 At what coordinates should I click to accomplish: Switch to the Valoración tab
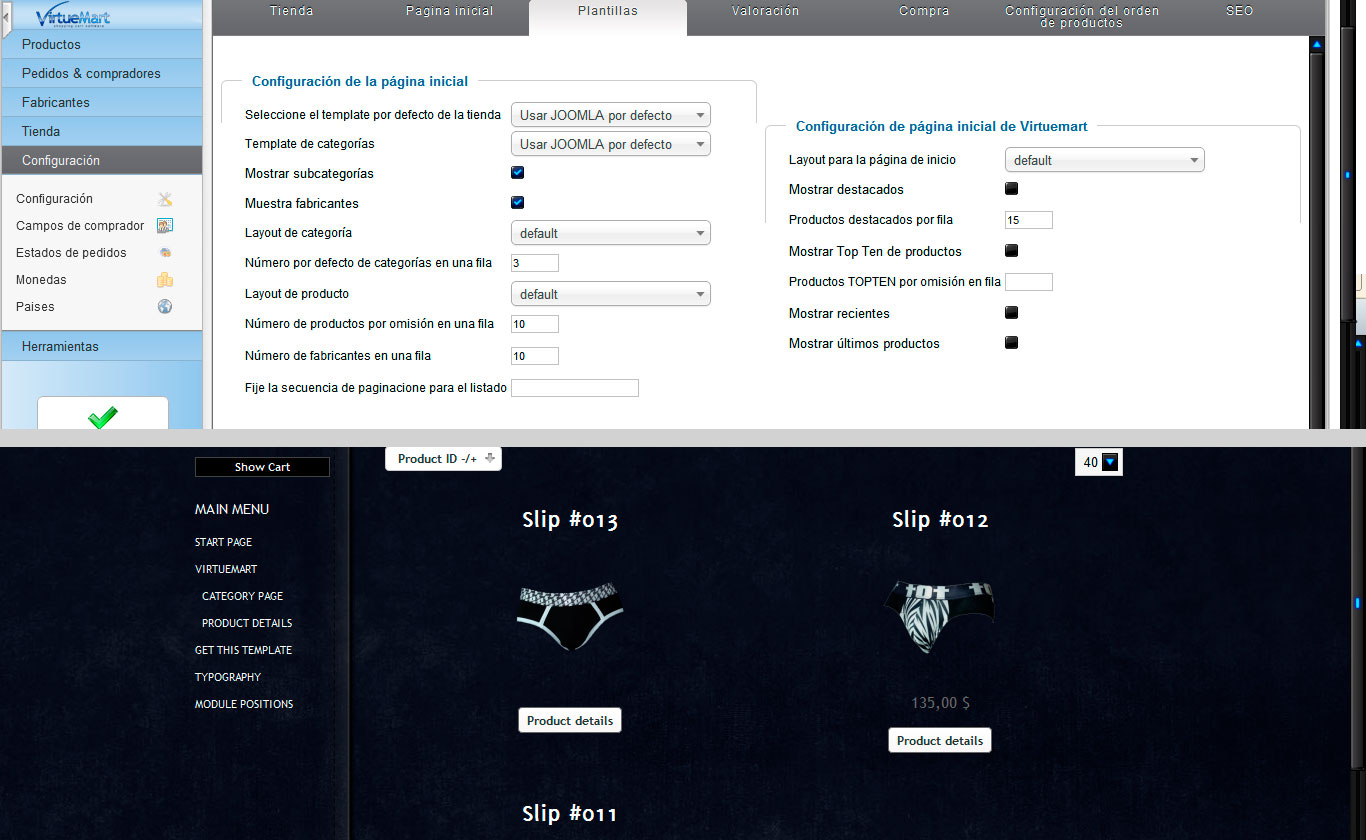765,11
